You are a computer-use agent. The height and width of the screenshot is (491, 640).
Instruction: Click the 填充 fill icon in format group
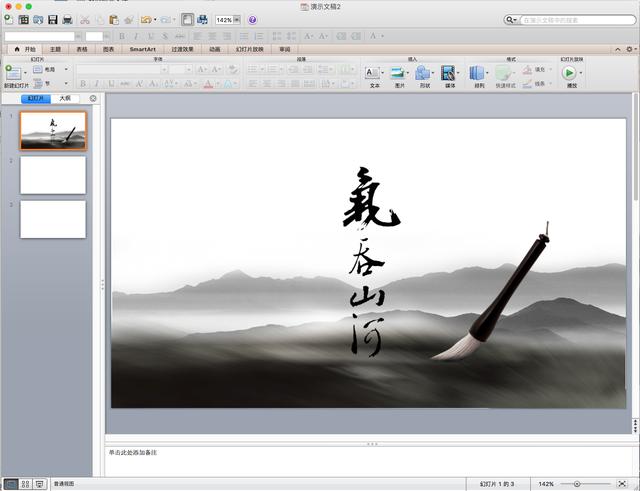527,69
